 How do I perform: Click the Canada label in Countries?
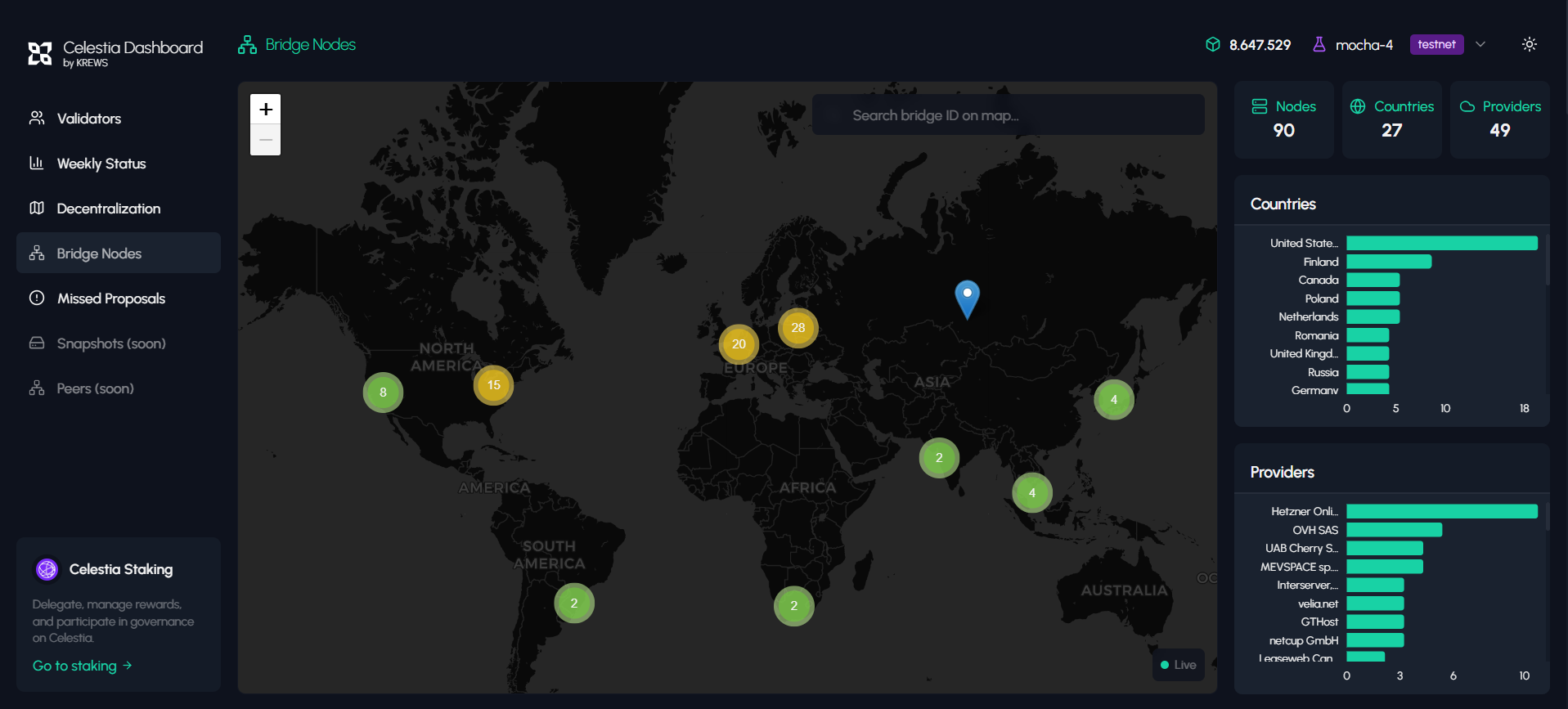click(1319, 280)
